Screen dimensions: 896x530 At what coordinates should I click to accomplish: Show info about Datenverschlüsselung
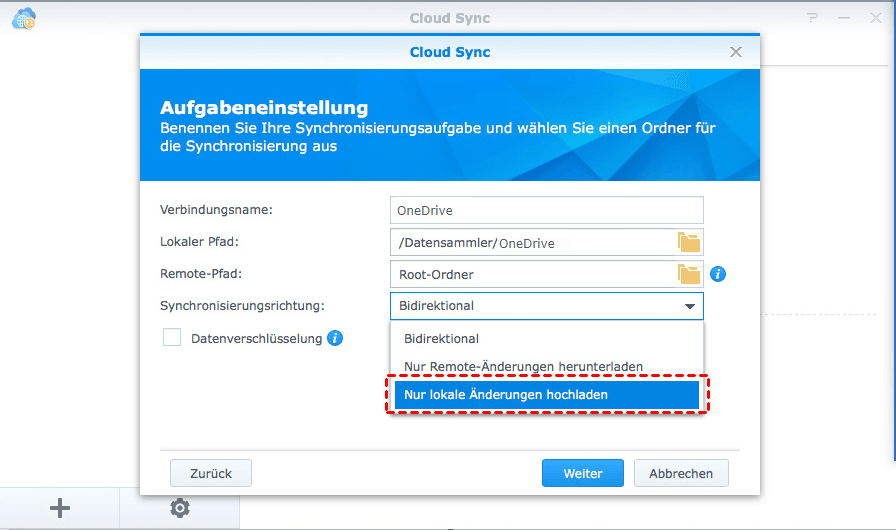pyautogui.click(x=335, y=338)
